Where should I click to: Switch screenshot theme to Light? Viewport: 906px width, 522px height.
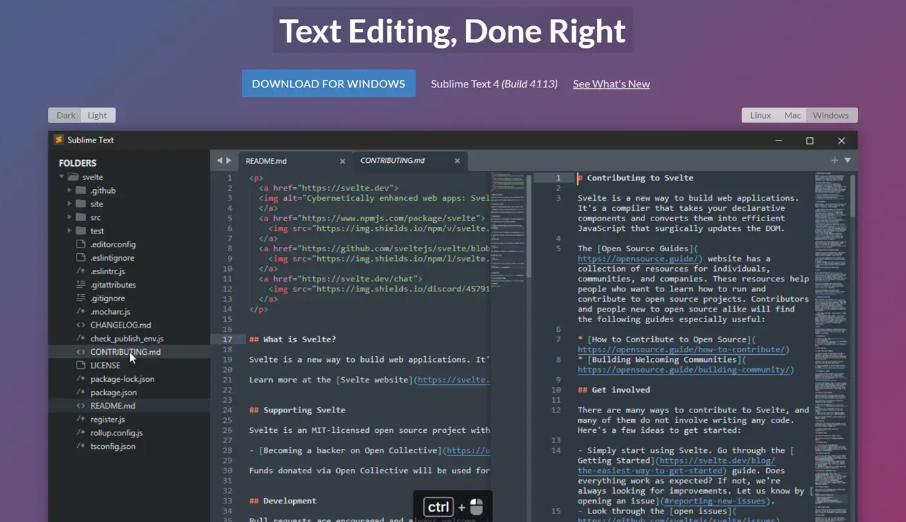[x=98, y=116]
